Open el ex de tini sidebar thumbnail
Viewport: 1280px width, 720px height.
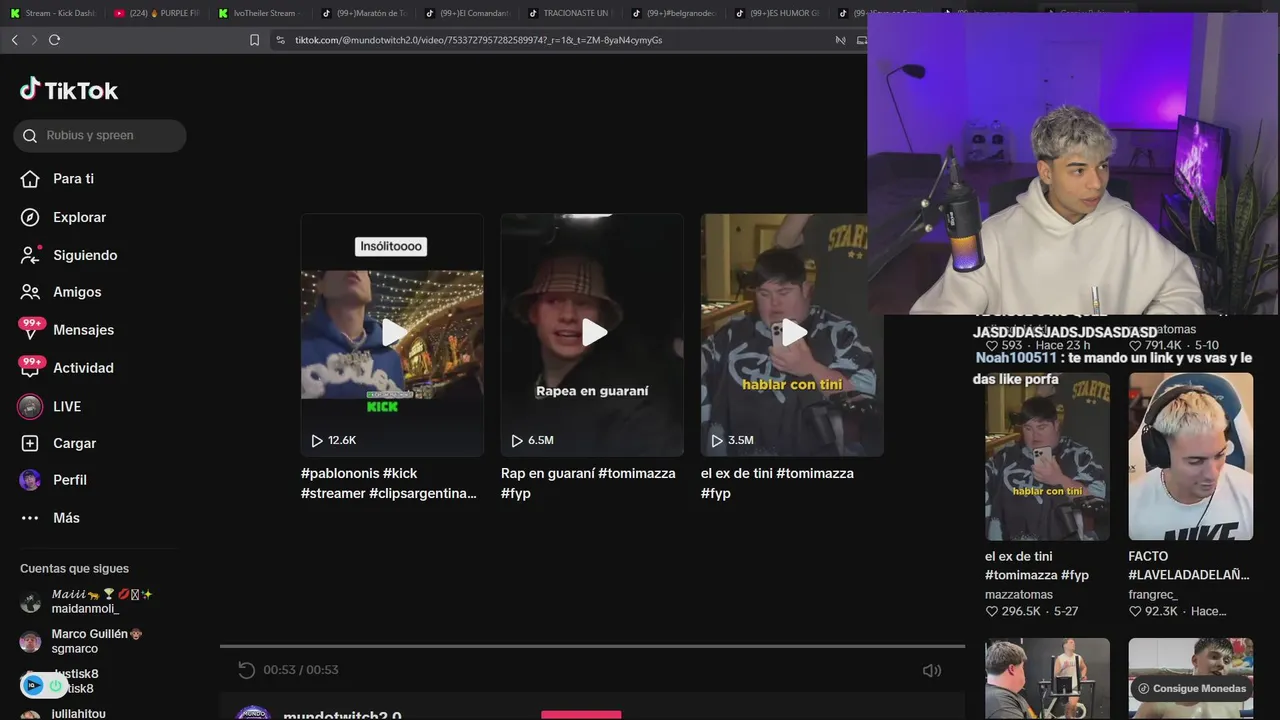pos(1047,457)
